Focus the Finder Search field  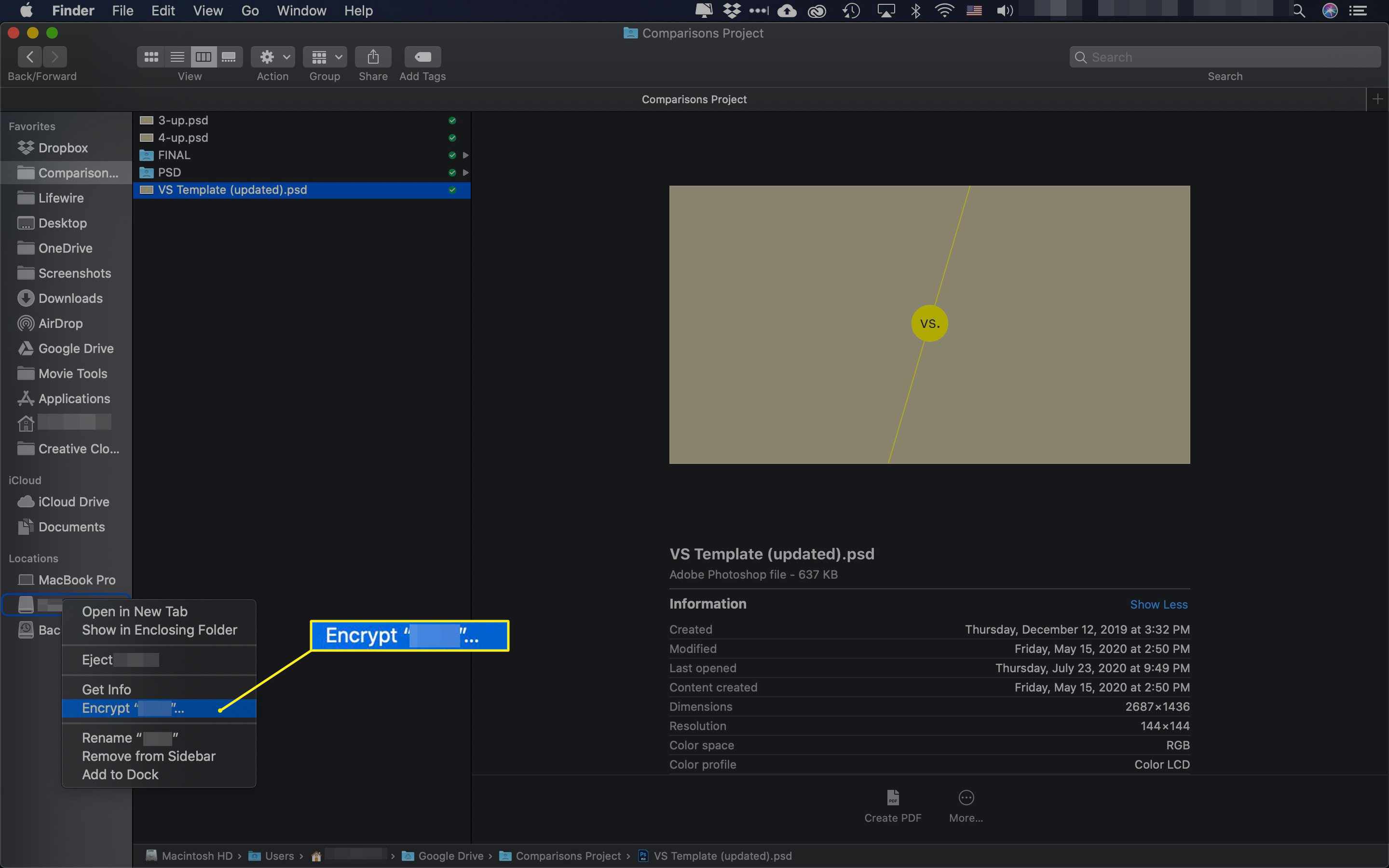1225,57
